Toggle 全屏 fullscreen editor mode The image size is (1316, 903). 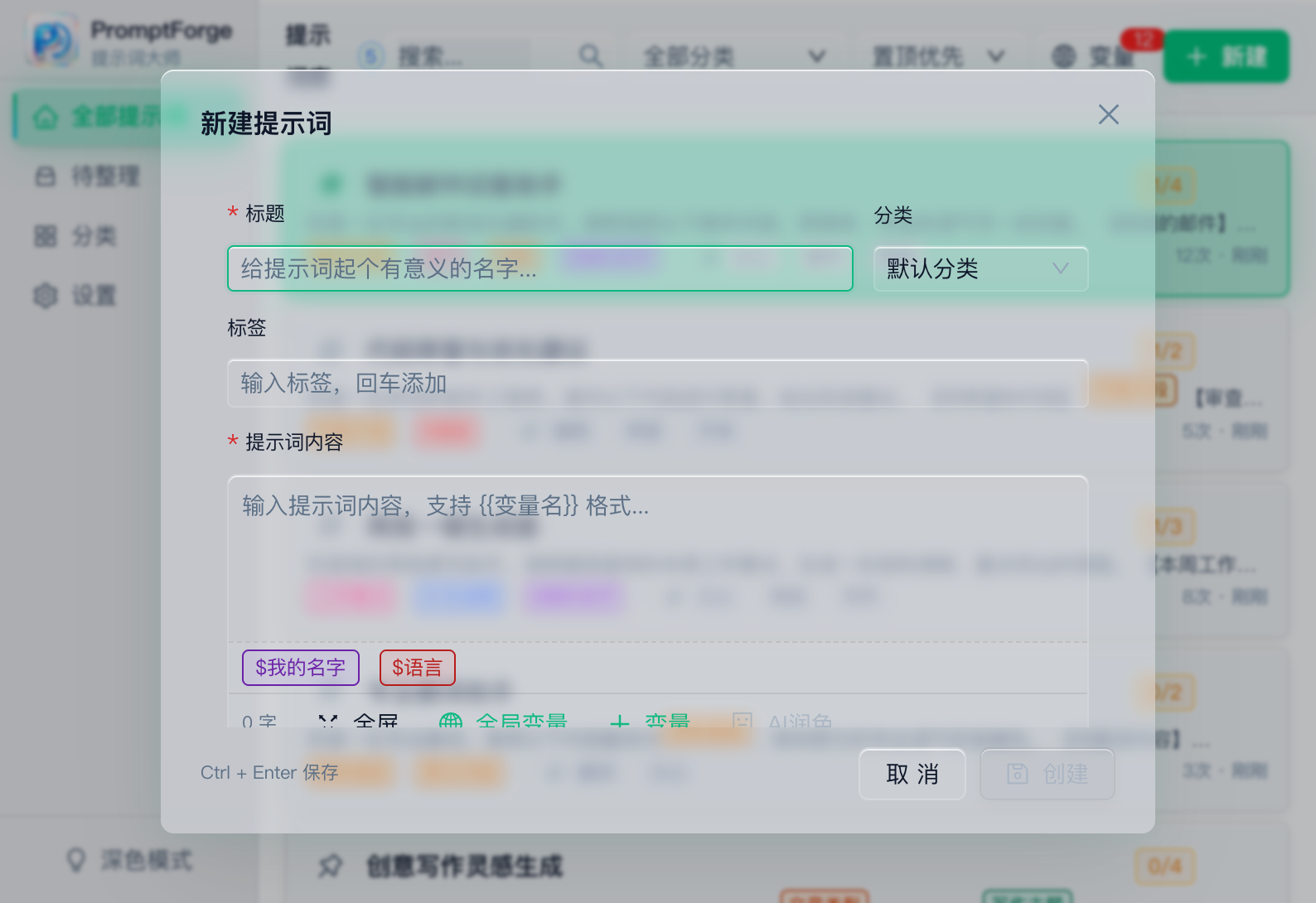[359, 721]
